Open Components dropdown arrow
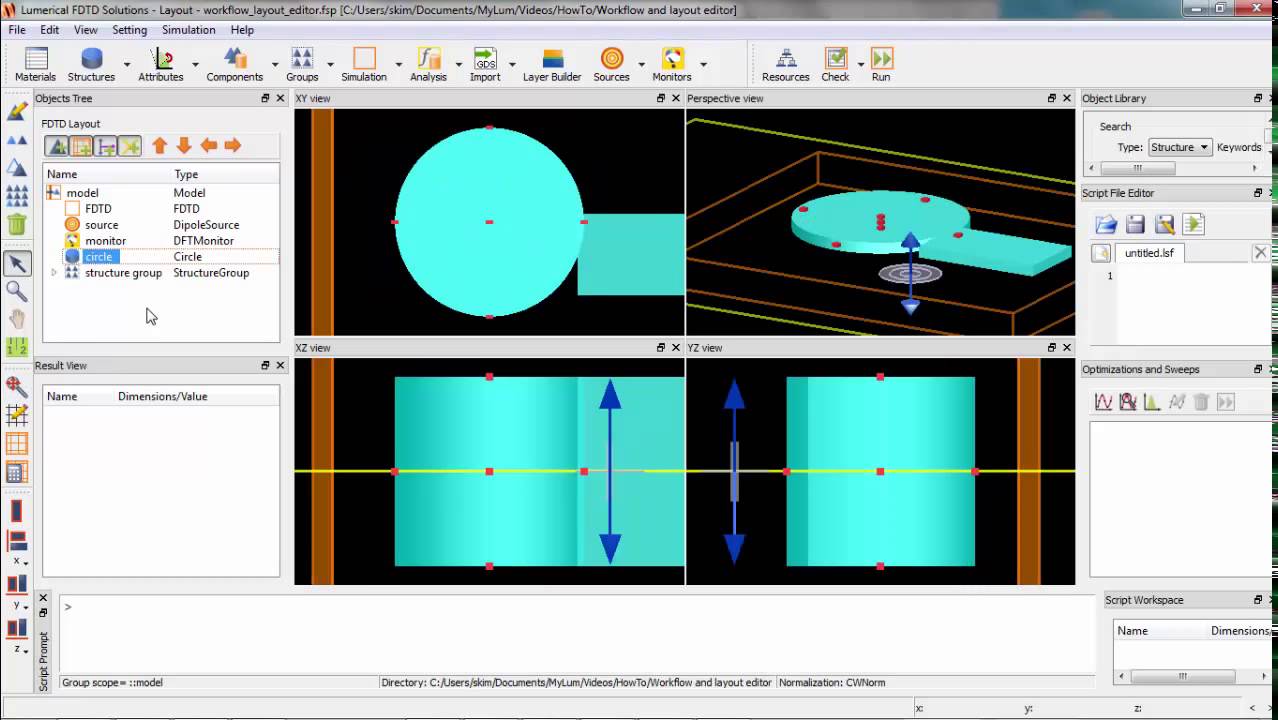Image resolution: width=1278 pixels, height=720 pixels. 274,65
